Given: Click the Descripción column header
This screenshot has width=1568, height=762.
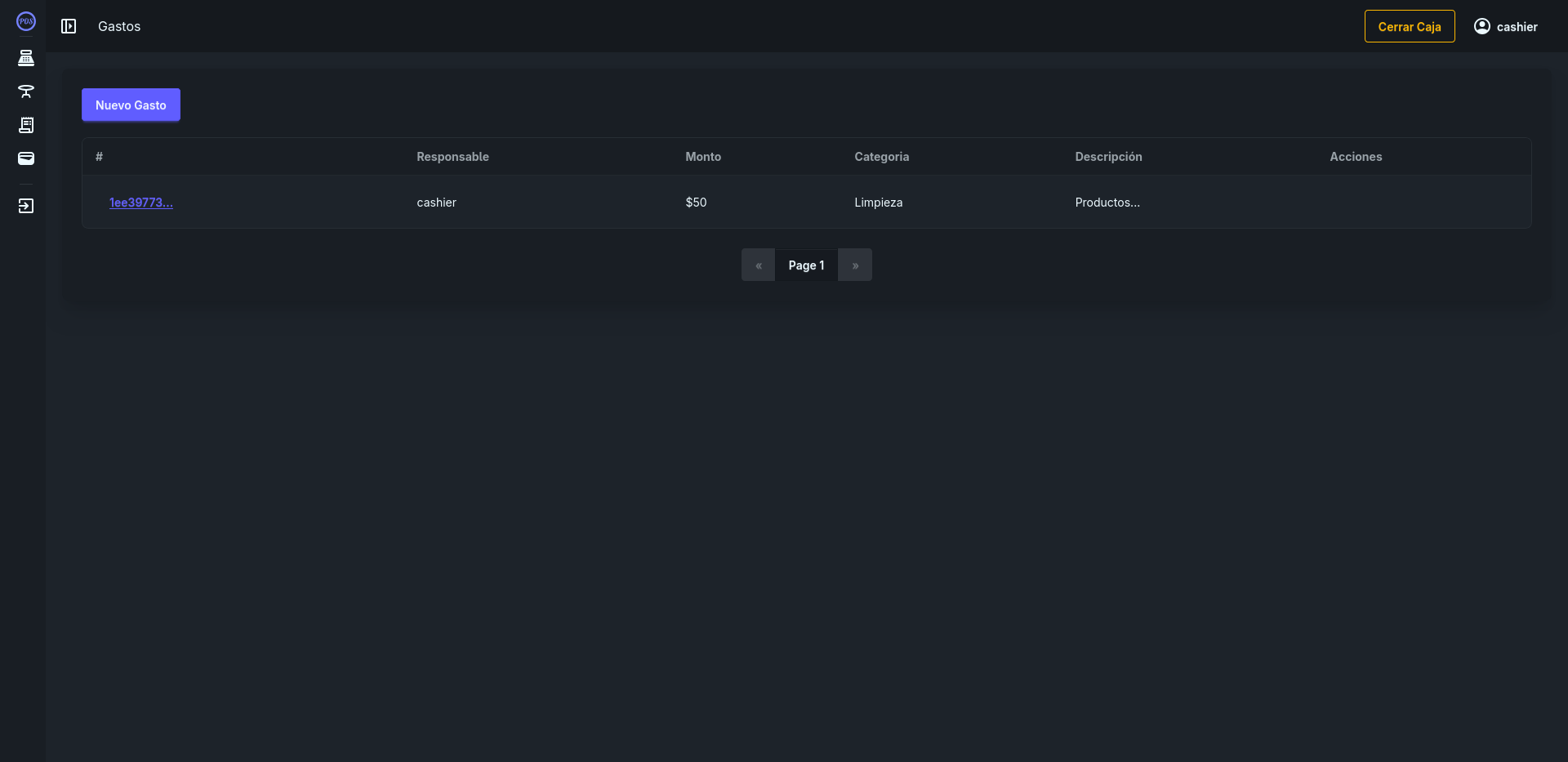Looking at the screenshot, I should point(1108,157).
